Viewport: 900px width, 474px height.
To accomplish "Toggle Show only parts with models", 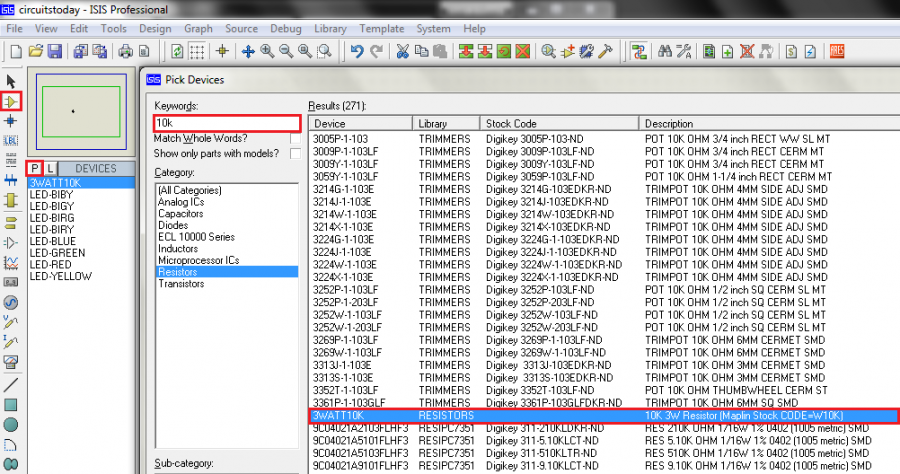I will point(295,154).
